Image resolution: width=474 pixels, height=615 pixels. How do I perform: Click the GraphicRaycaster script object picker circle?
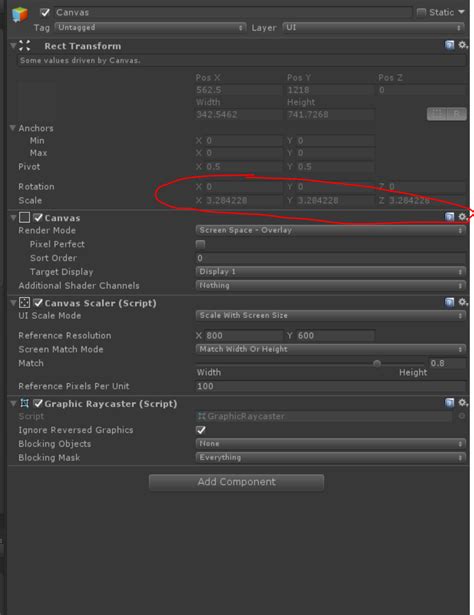click(x=461, y=416)
